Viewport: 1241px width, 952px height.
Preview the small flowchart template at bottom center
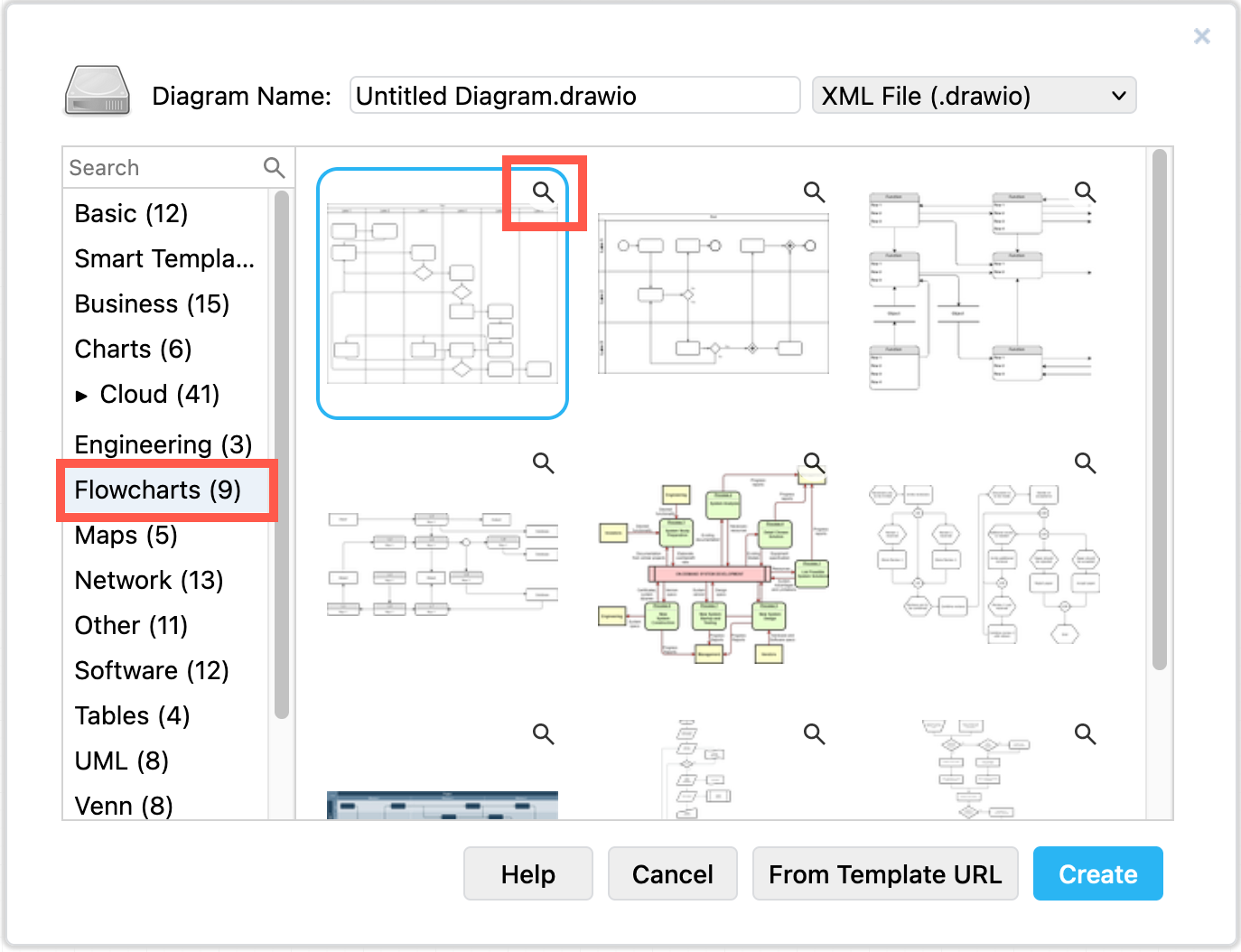[814, 733]
